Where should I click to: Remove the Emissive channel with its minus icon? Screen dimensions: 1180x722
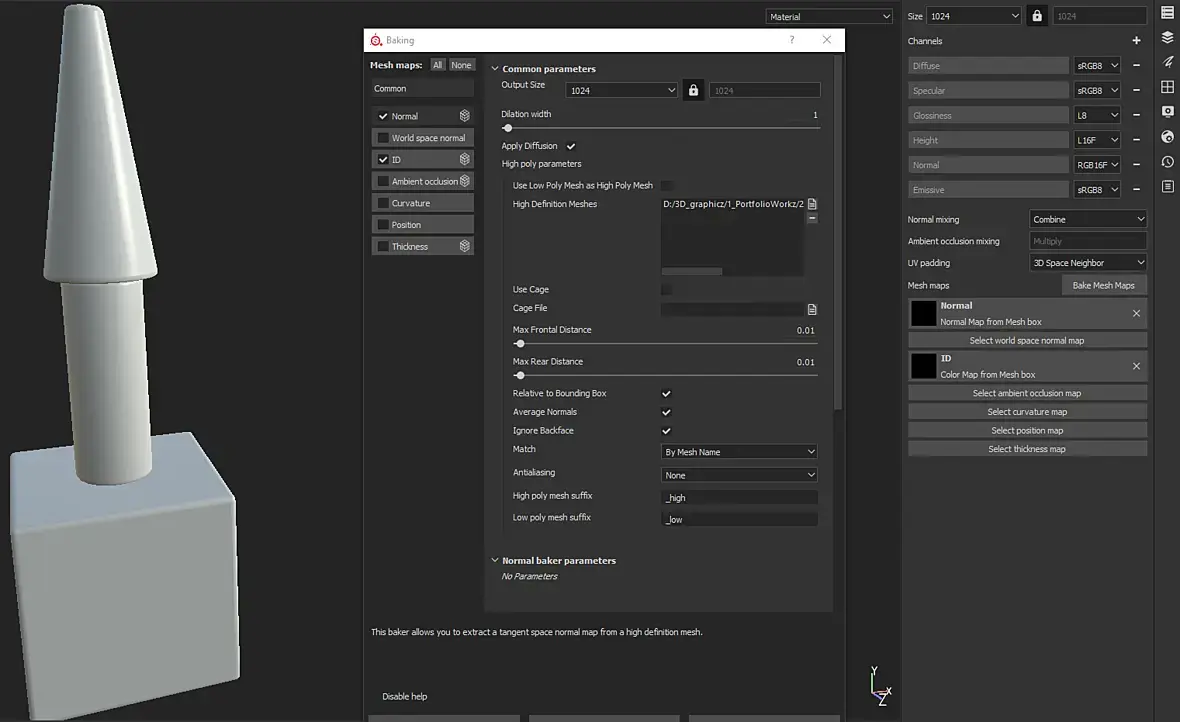point(1136,190)
